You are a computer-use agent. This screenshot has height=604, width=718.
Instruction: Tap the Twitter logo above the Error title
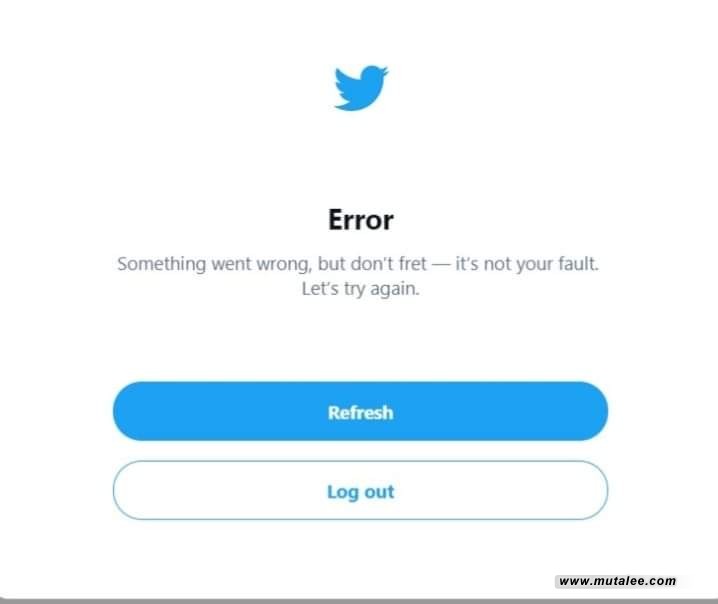pos(361,88)
